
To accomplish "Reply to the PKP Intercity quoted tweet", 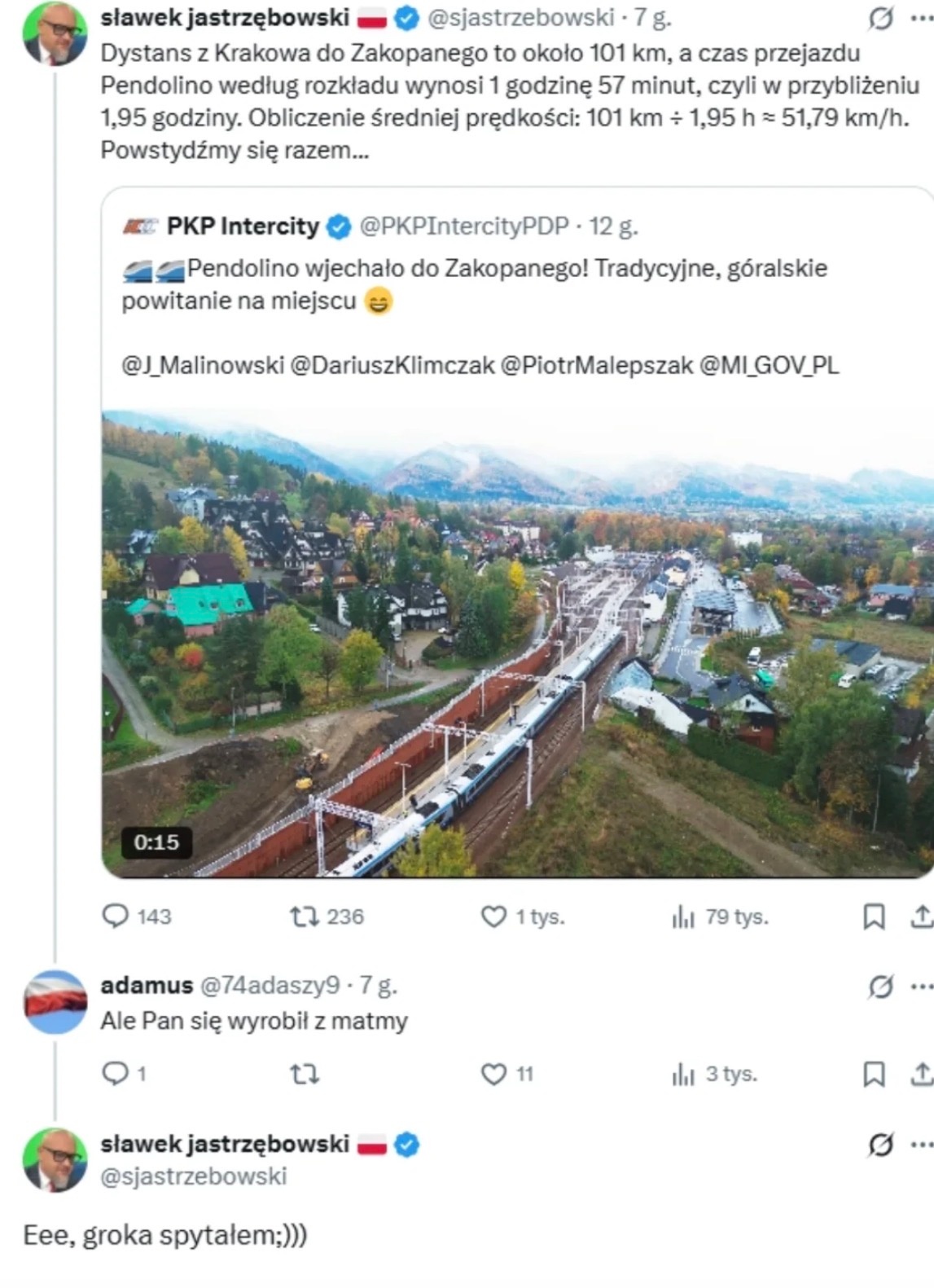I will [116, 917].
